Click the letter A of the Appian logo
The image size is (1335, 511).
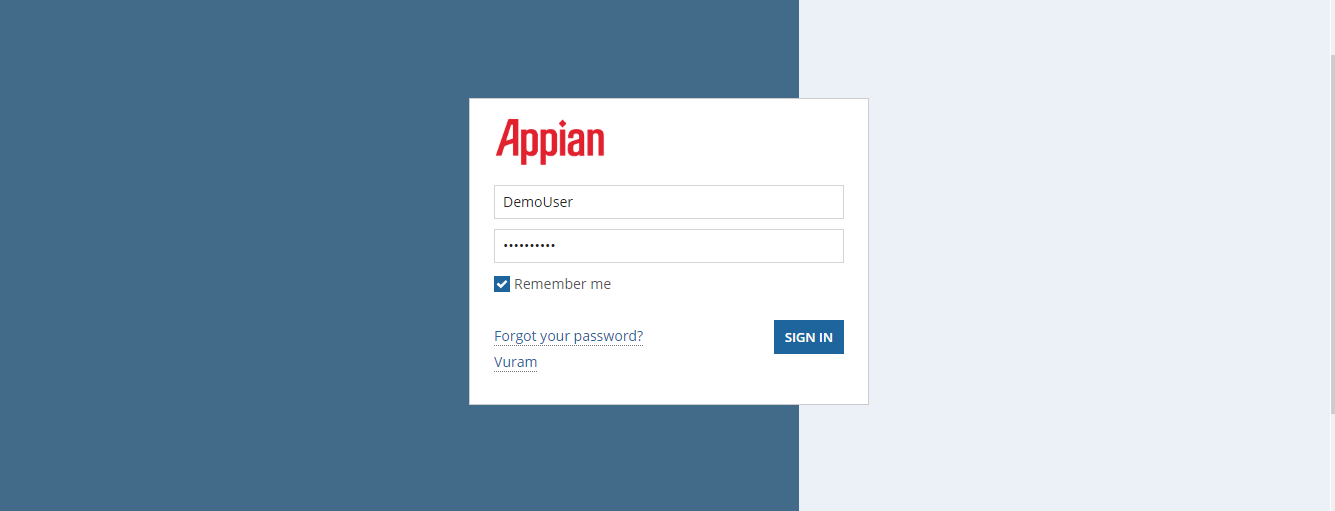pyautogui.click(x=510, y=140)
